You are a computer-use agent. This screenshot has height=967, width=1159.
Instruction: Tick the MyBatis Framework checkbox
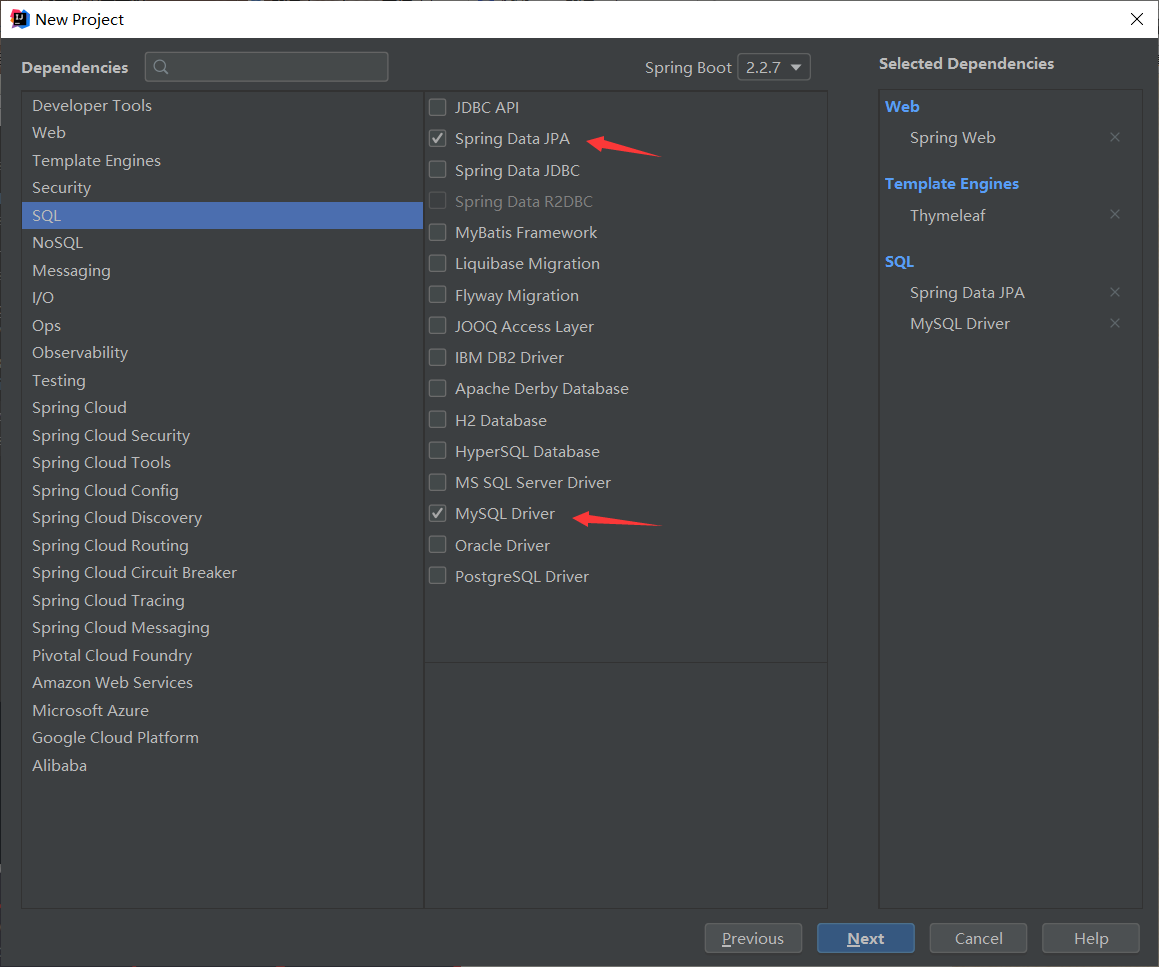(438, 232)
